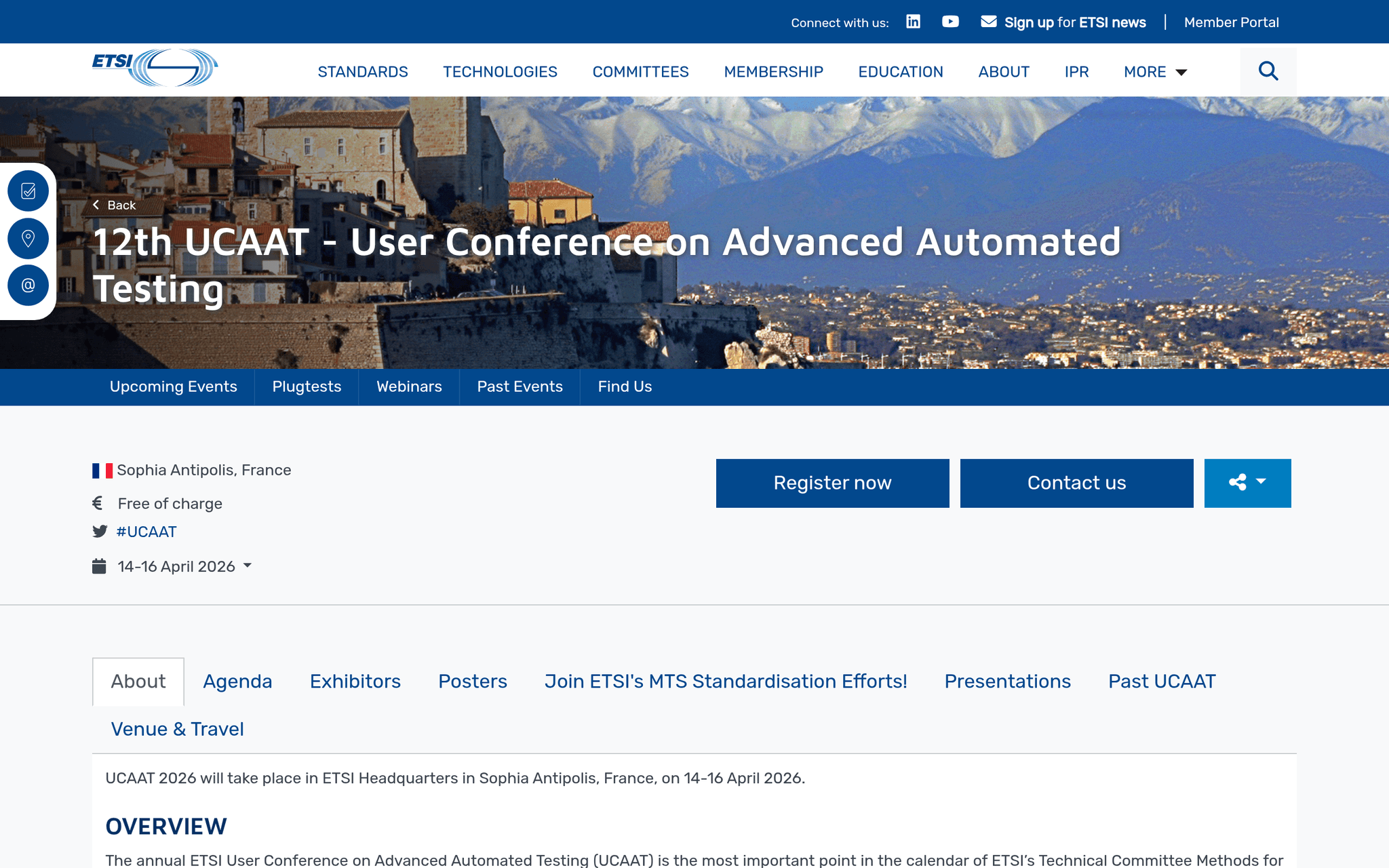Go to Past Events section
This screenshot has height=868, width=1389.
click(520, 387)
